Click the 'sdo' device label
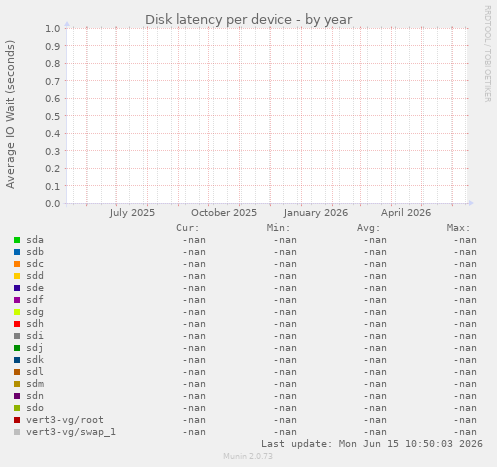Image resolution: width=497 pixels, height=467 pixels. (35, 408)
